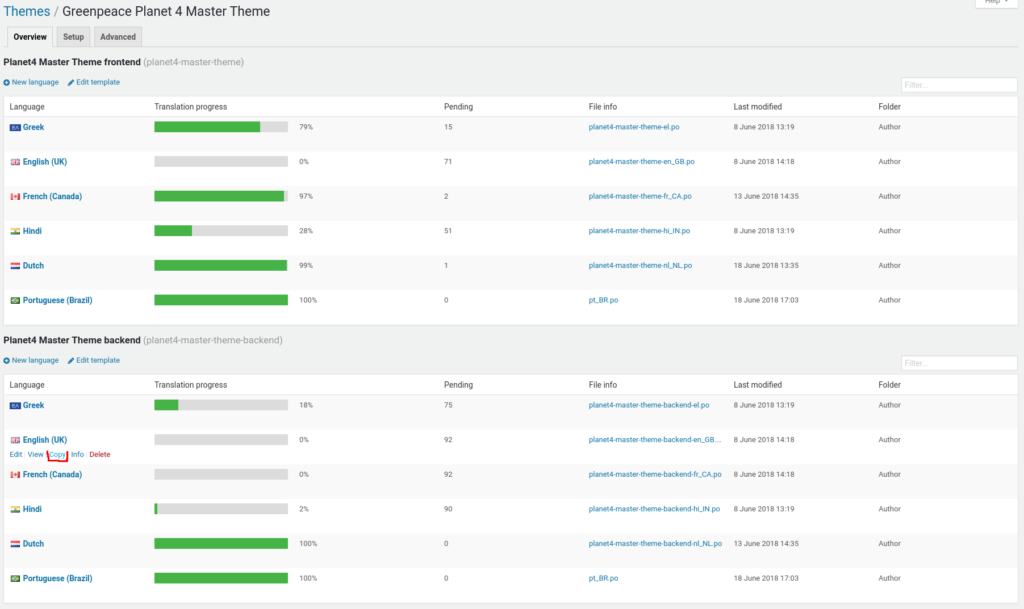Click the Hindi flag icon in frontend table

[15, 231]
